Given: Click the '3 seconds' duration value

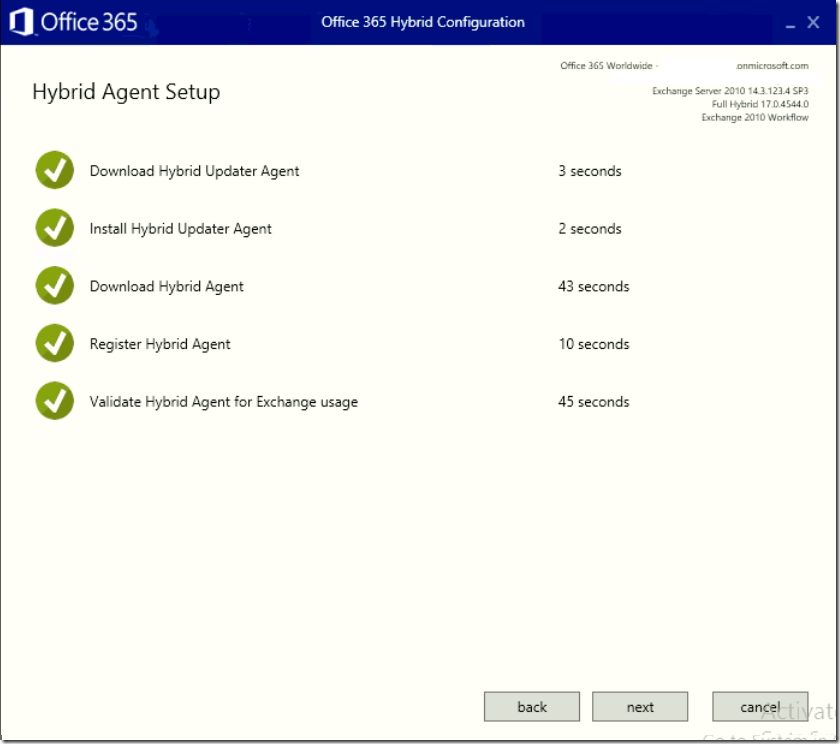Looking at the screenshot, I should (590, 171).
